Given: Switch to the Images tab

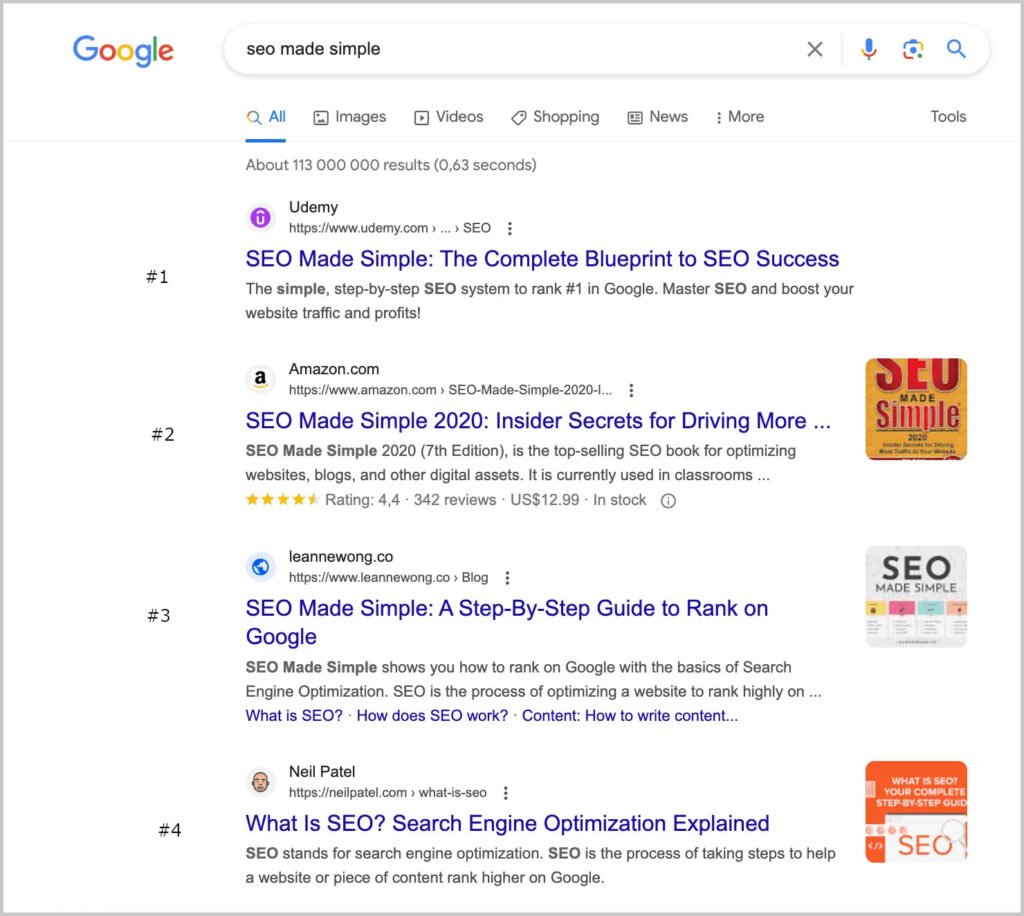Looking at the screenshot, I should [349, 117].
